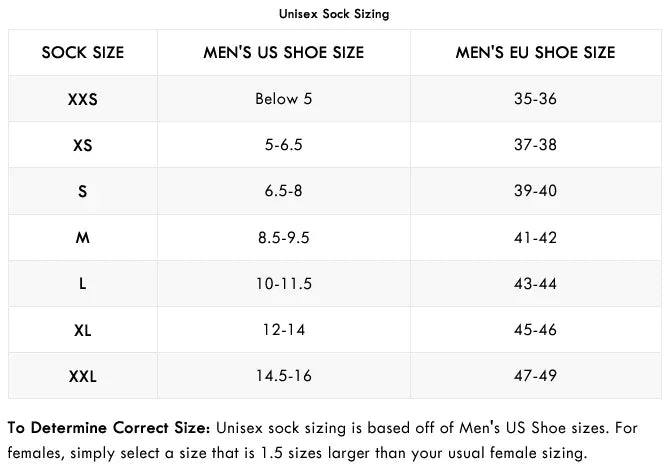Click the Unisex Sock Sizing title

[x=334, y=14]
